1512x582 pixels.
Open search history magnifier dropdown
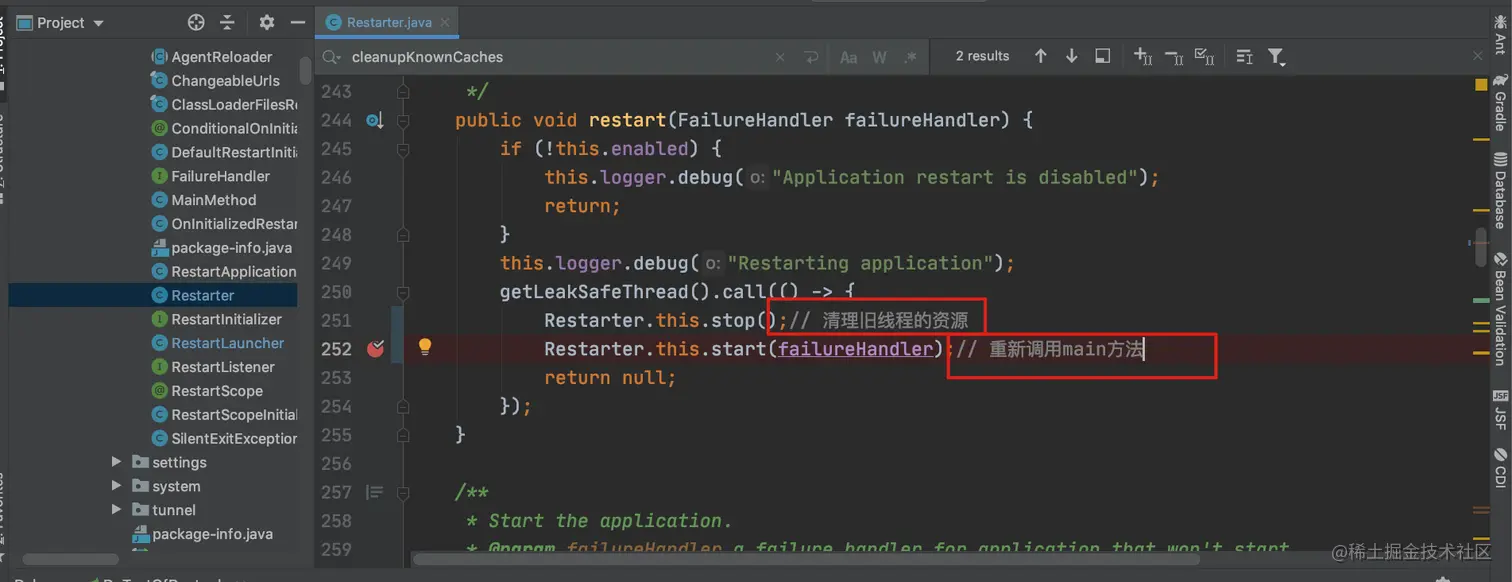tap(332, 57)
